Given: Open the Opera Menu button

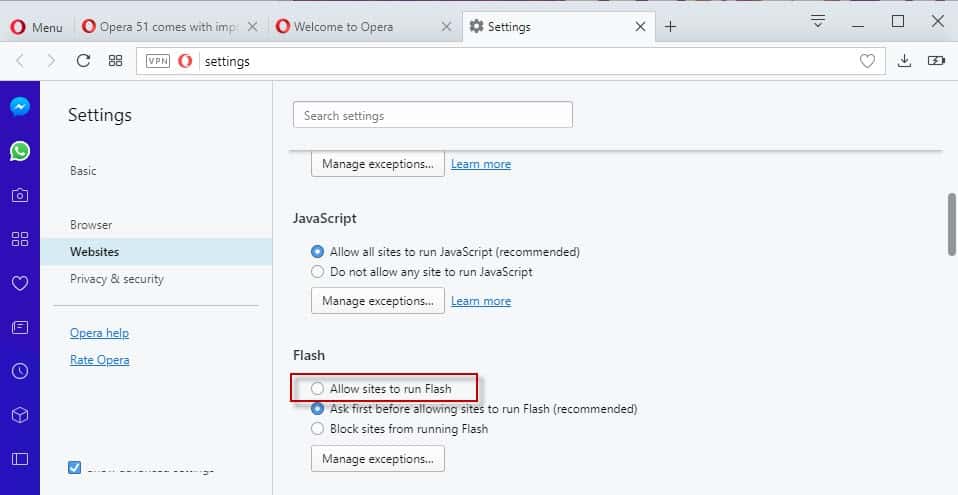Looking at the screenshot, I should tap(37, 27).
